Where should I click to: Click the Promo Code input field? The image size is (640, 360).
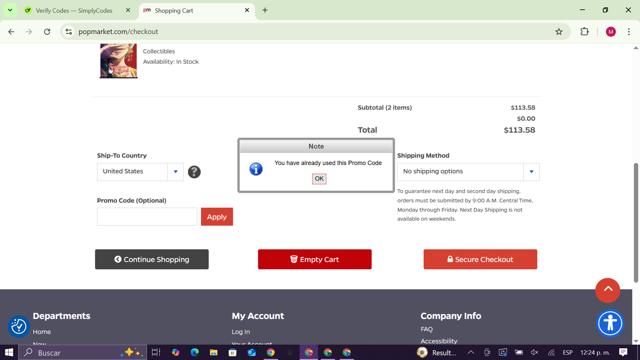pyautogui.click(x=147, y=216)
